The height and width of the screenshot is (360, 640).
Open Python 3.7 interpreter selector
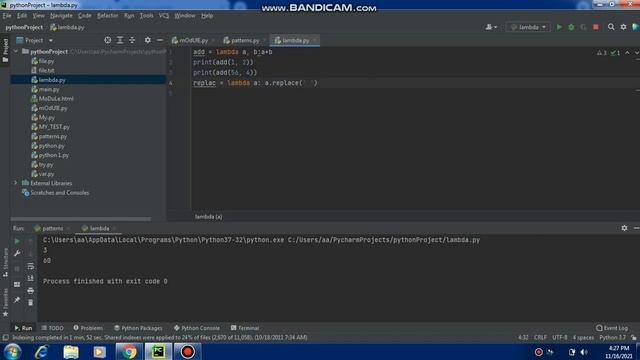pos(612,338)
